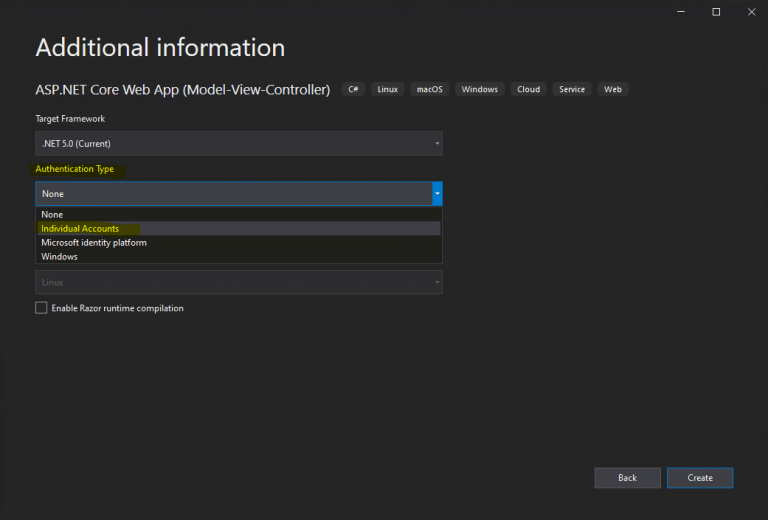Click the Service tag

572,89
